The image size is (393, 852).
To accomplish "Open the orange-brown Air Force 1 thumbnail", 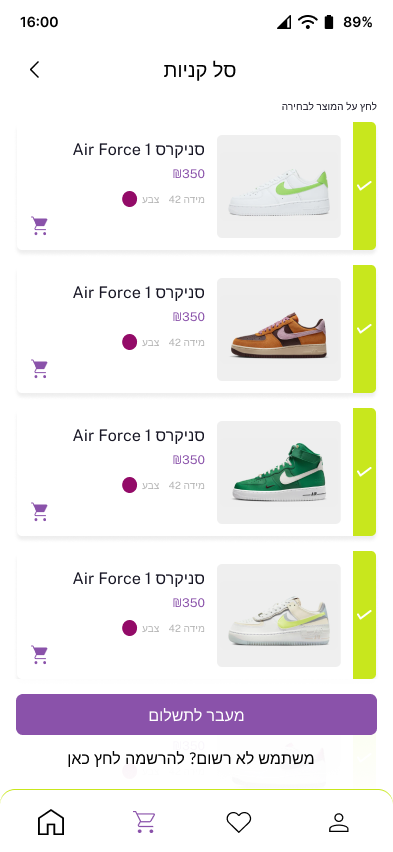I will tap(279, 329).
